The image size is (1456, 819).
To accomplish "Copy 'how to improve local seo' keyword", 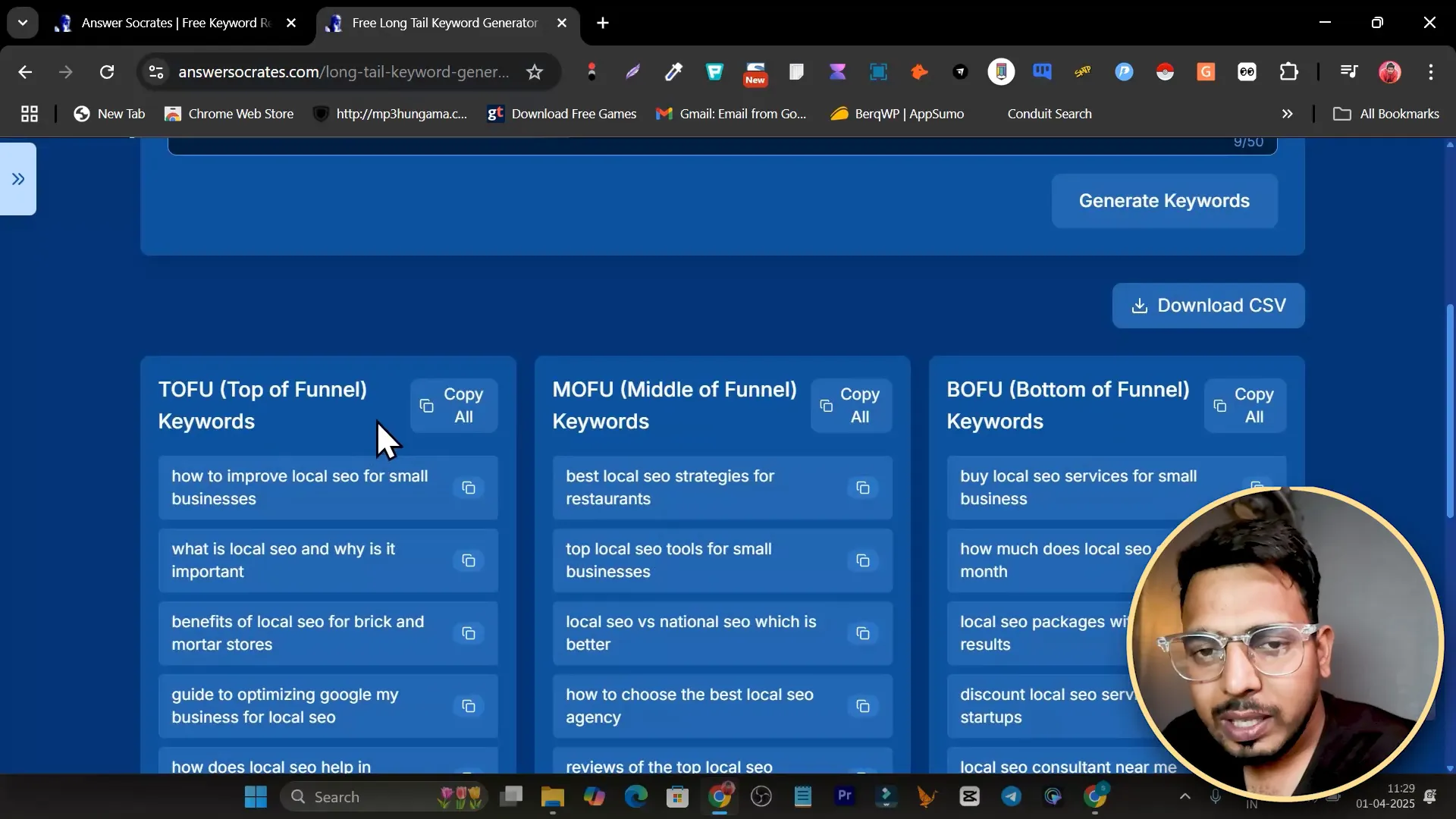I will coord(469,488).
